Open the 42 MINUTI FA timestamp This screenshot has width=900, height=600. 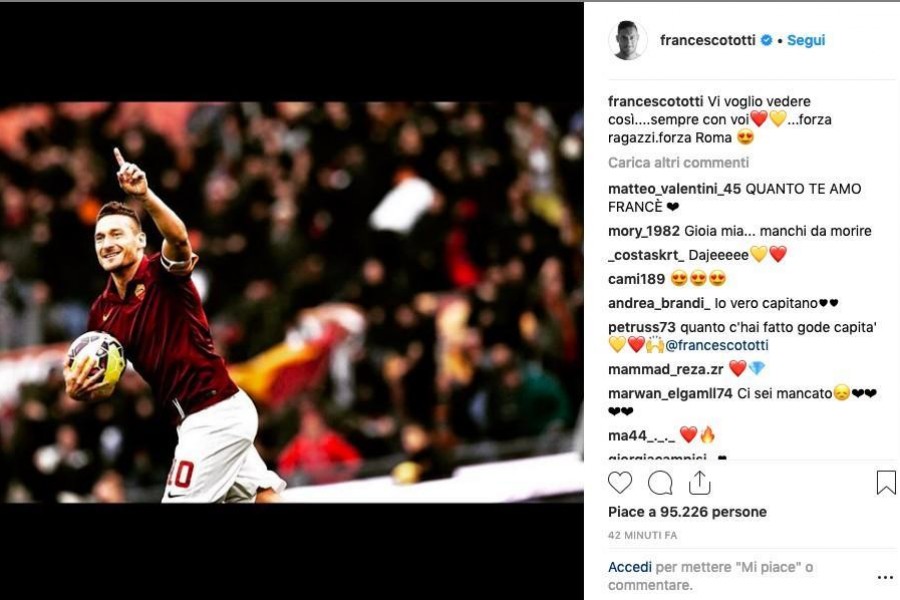(643, 535)
